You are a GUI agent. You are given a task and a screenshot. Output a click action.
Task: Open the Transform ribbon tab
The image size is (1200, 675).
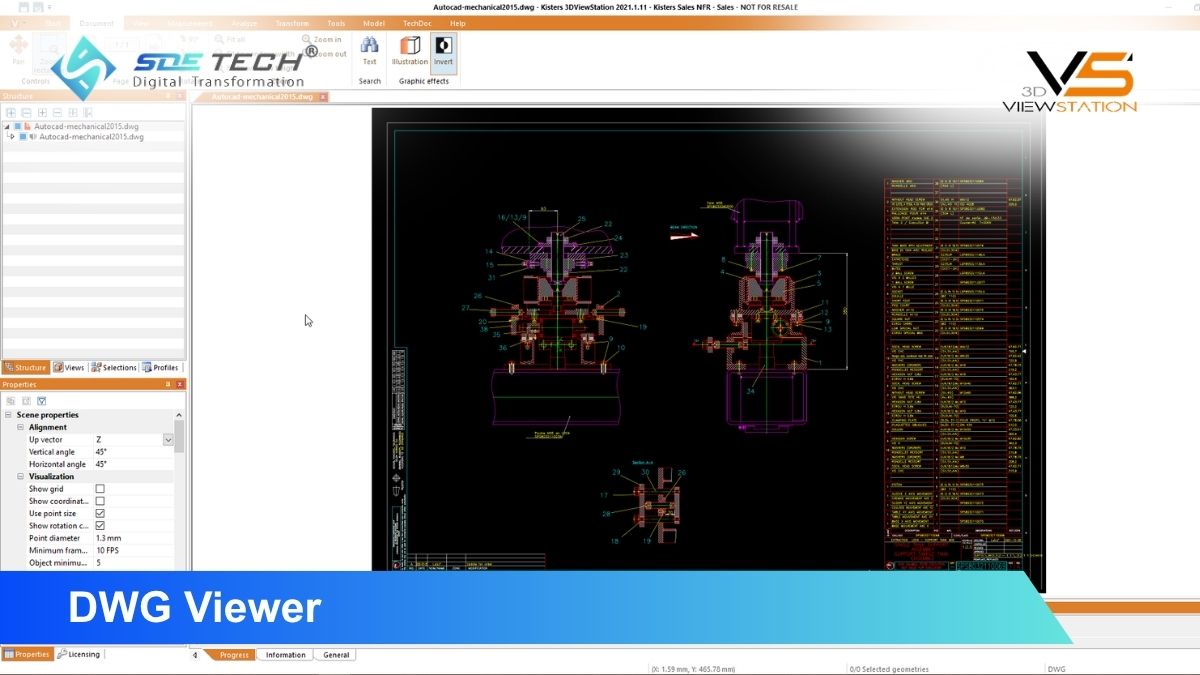point(292,23)
